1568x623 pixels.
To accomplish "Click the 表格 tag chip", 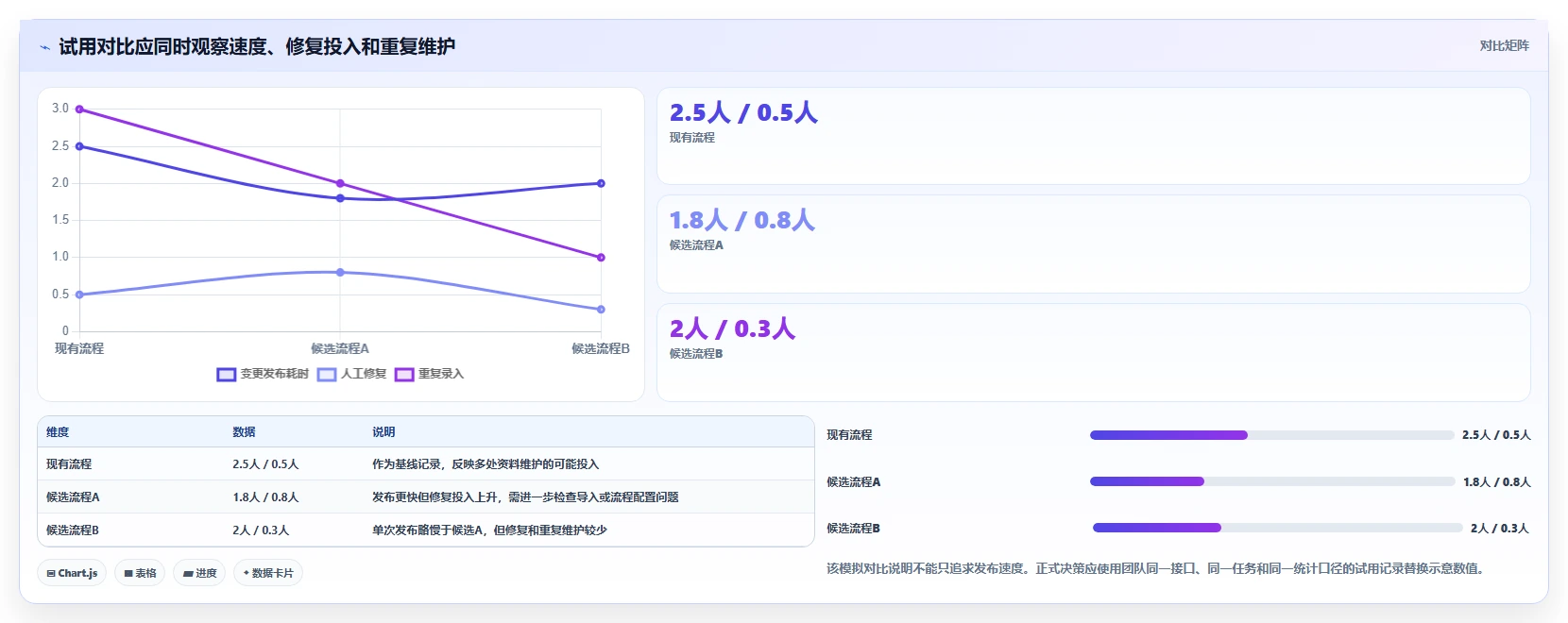I will 140,573.
